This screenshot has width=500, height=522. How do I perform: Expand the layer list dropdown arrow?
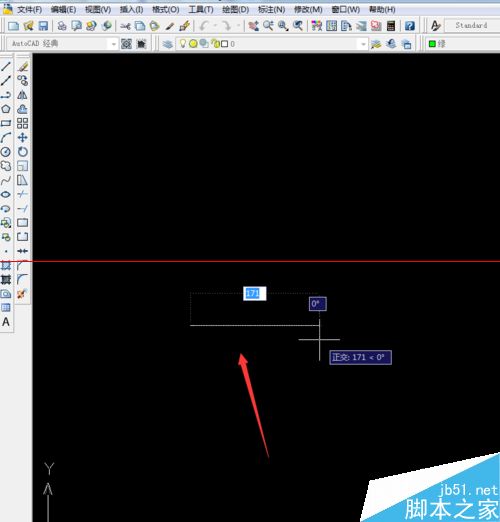(363, 44)
